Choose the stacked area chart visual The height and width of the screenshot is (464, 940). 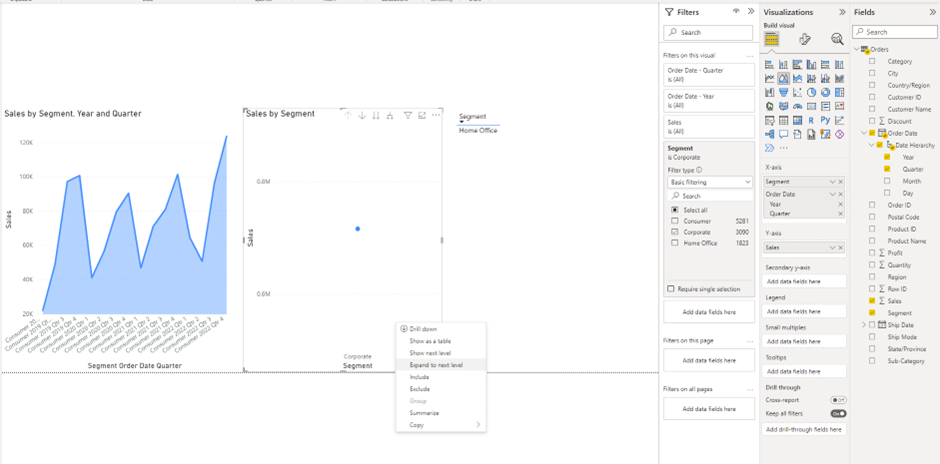pos(797,78)
